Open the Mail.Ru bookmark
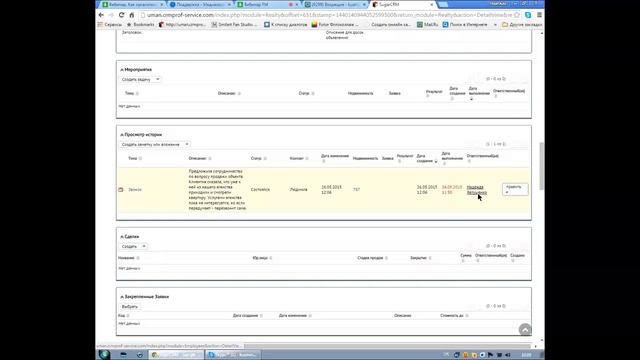 [427, 24]
